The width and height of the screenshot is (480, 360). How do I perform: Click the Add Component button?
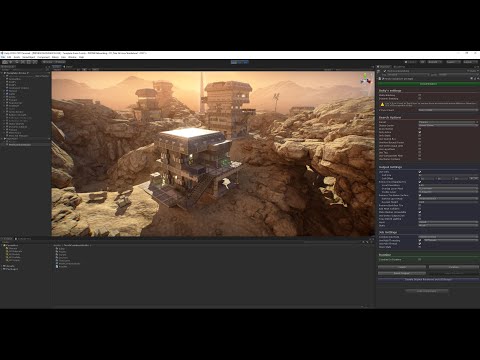427,291
